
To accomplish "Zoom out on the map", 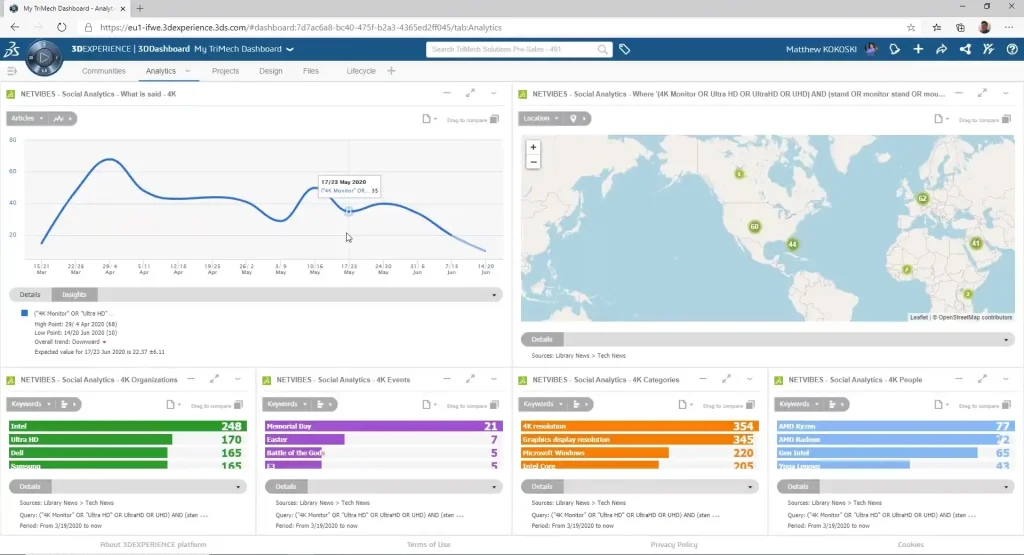I will click(533, 162).
